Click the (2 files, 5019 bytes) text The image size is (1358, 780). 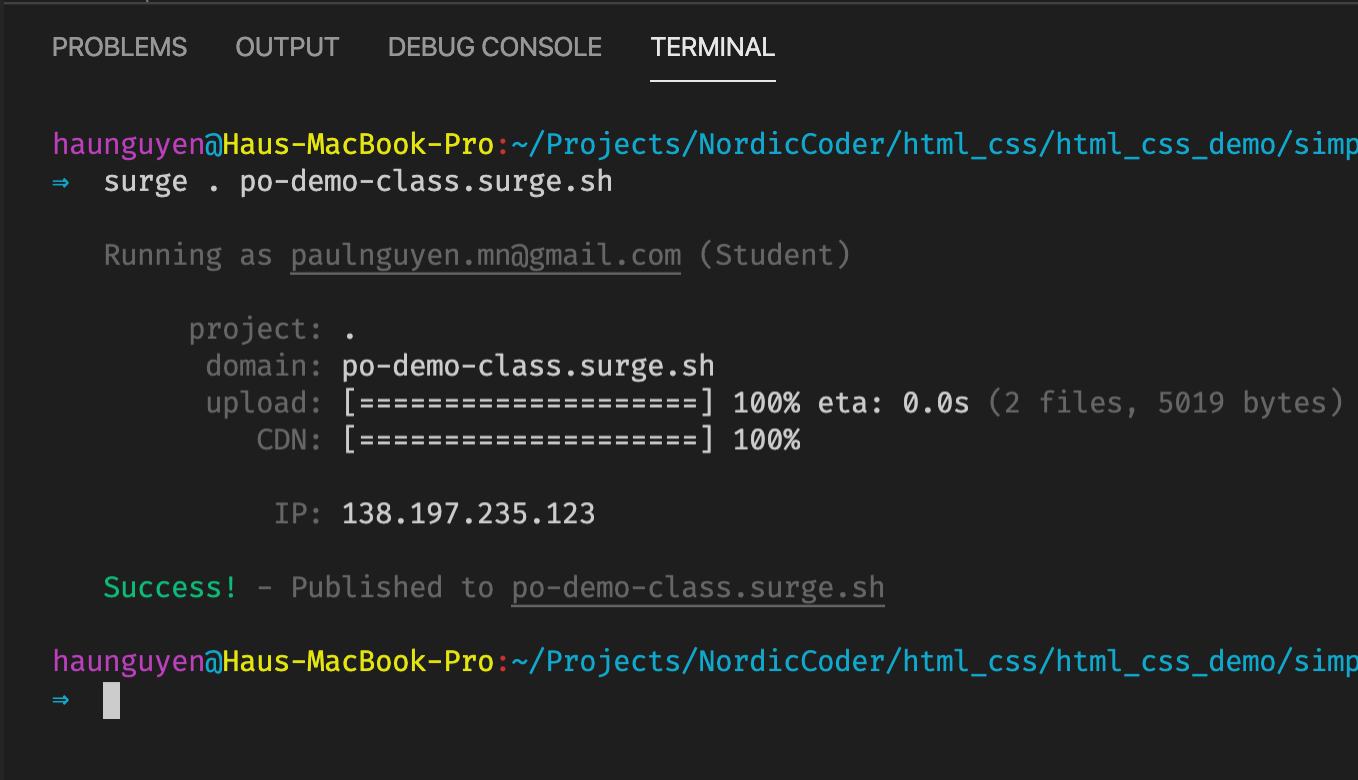1165,403
